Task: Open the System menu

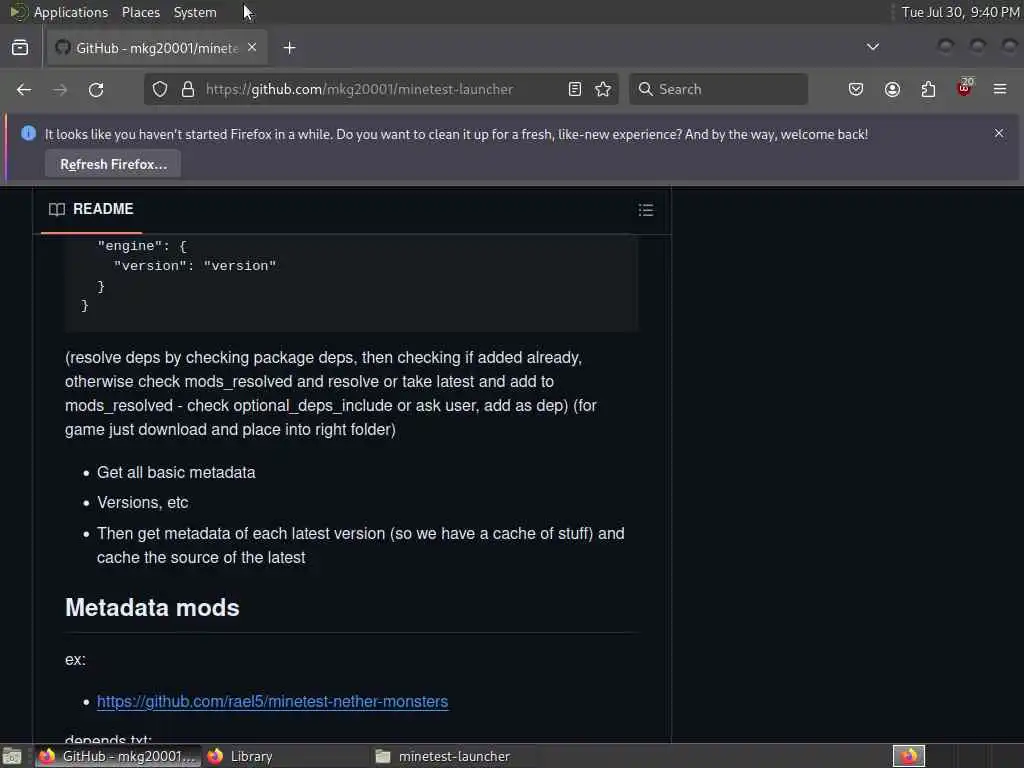Action: tap(195, 12)
